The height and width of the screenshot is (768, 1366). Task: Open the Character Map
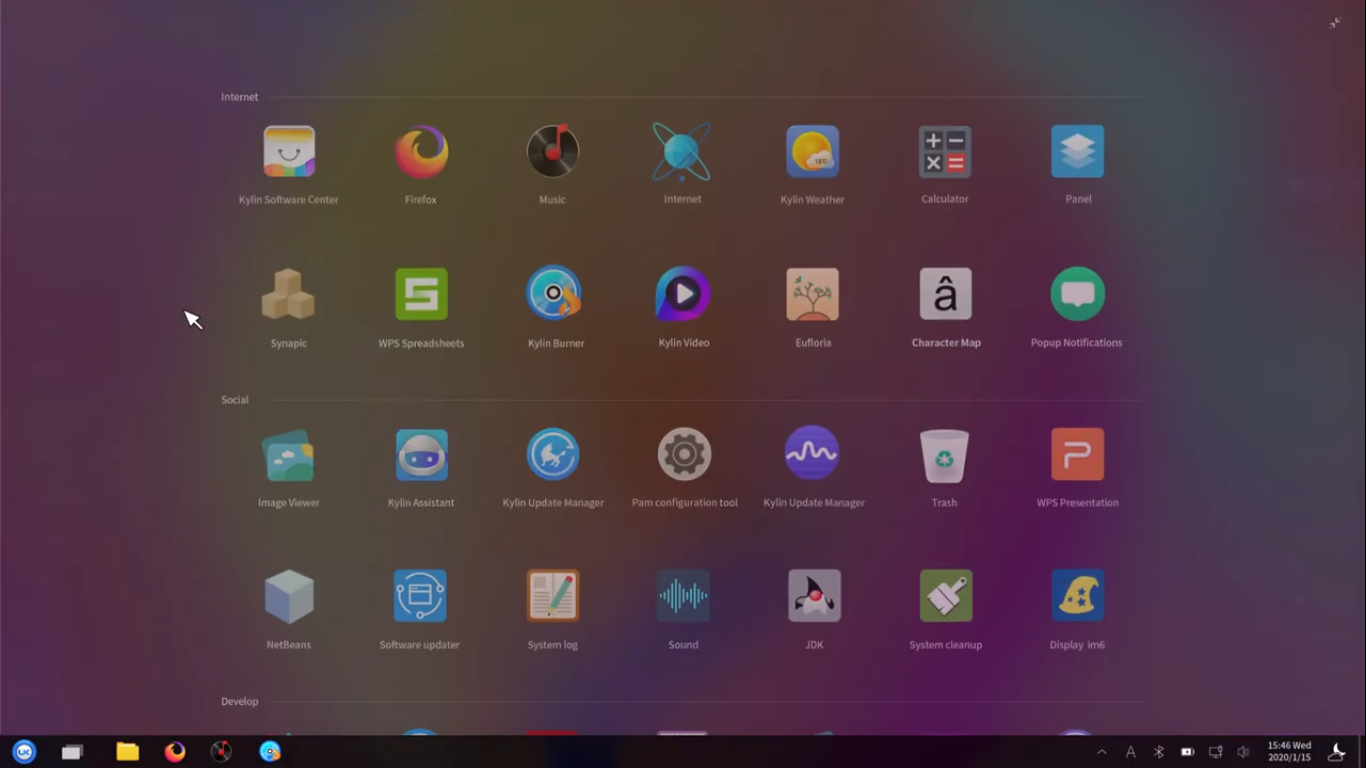click(x=944, y=294)
